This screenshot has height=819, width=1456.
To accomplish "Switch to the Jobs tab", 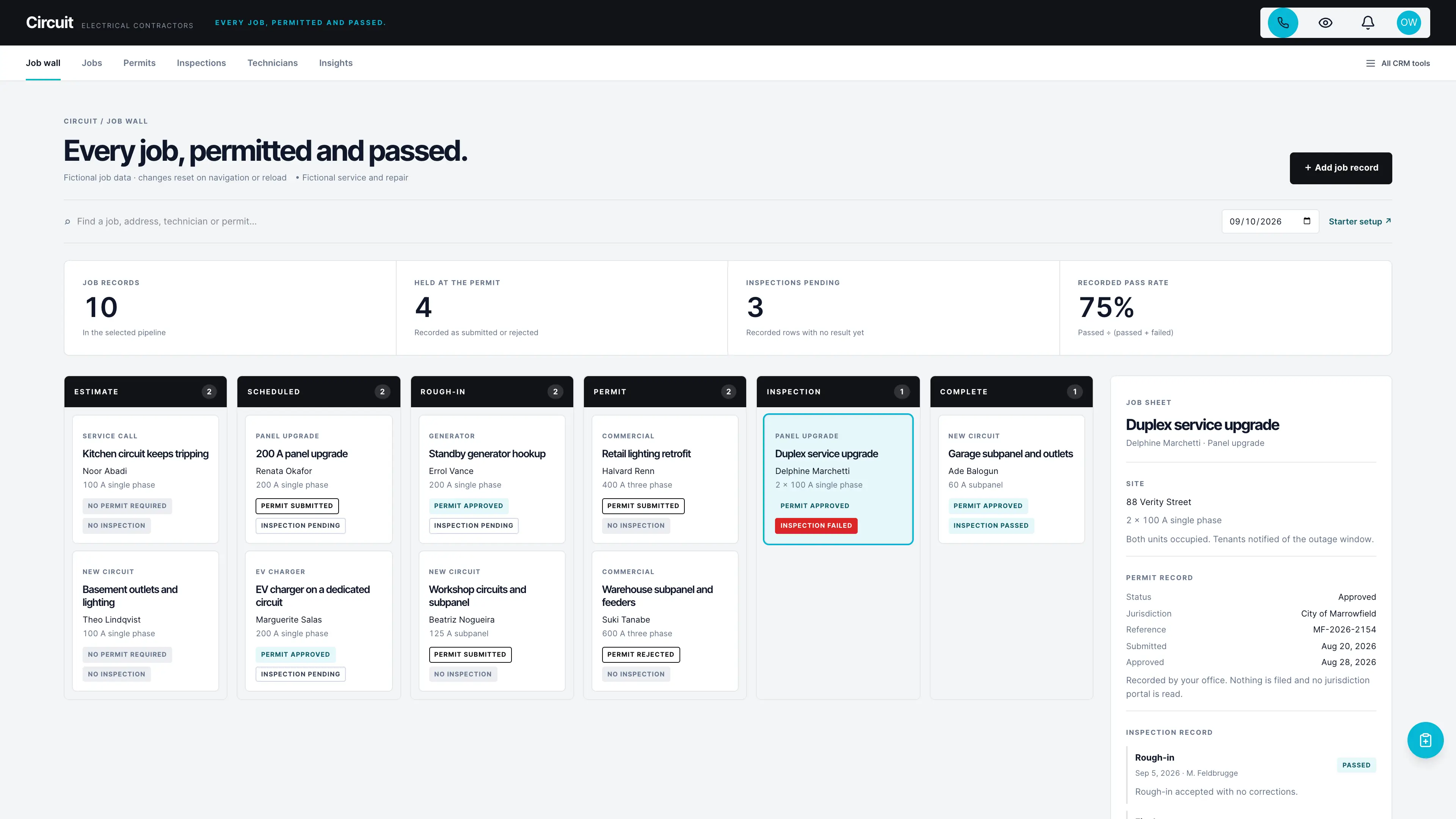I will 91,63.
